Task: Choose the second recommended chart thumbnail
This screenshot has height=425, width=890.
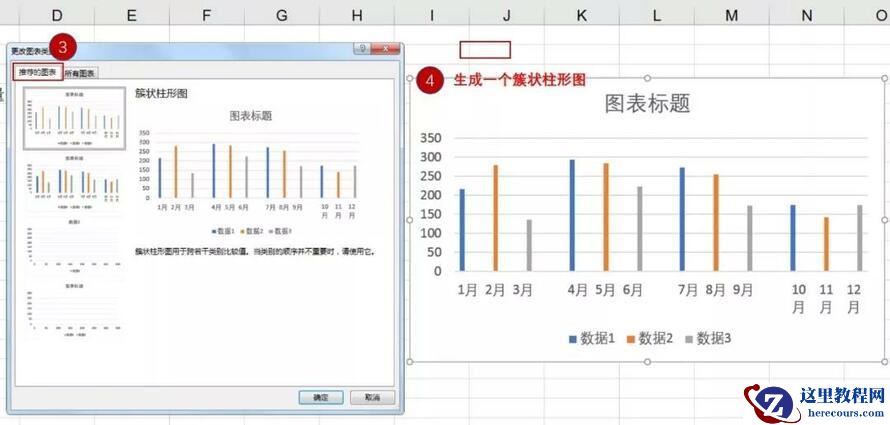Action: point(74,180)
